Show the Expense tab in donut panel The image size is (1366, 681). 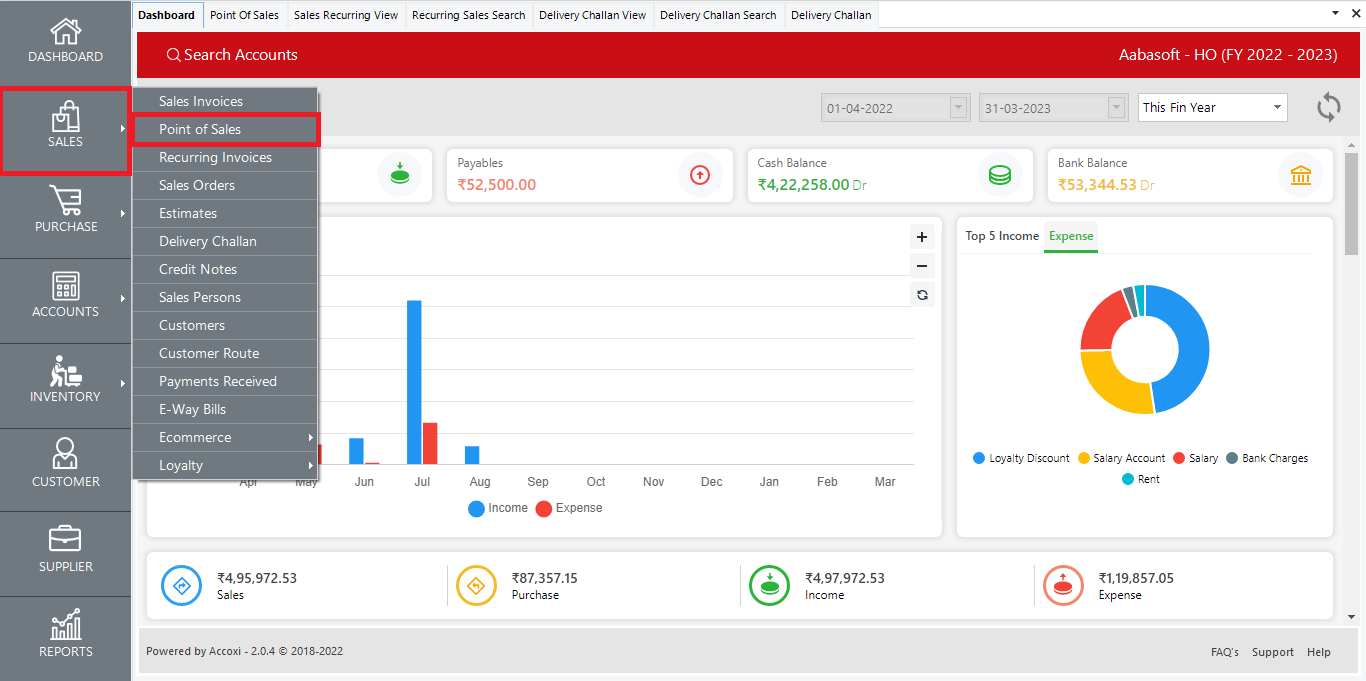(x=1071, y=236)
